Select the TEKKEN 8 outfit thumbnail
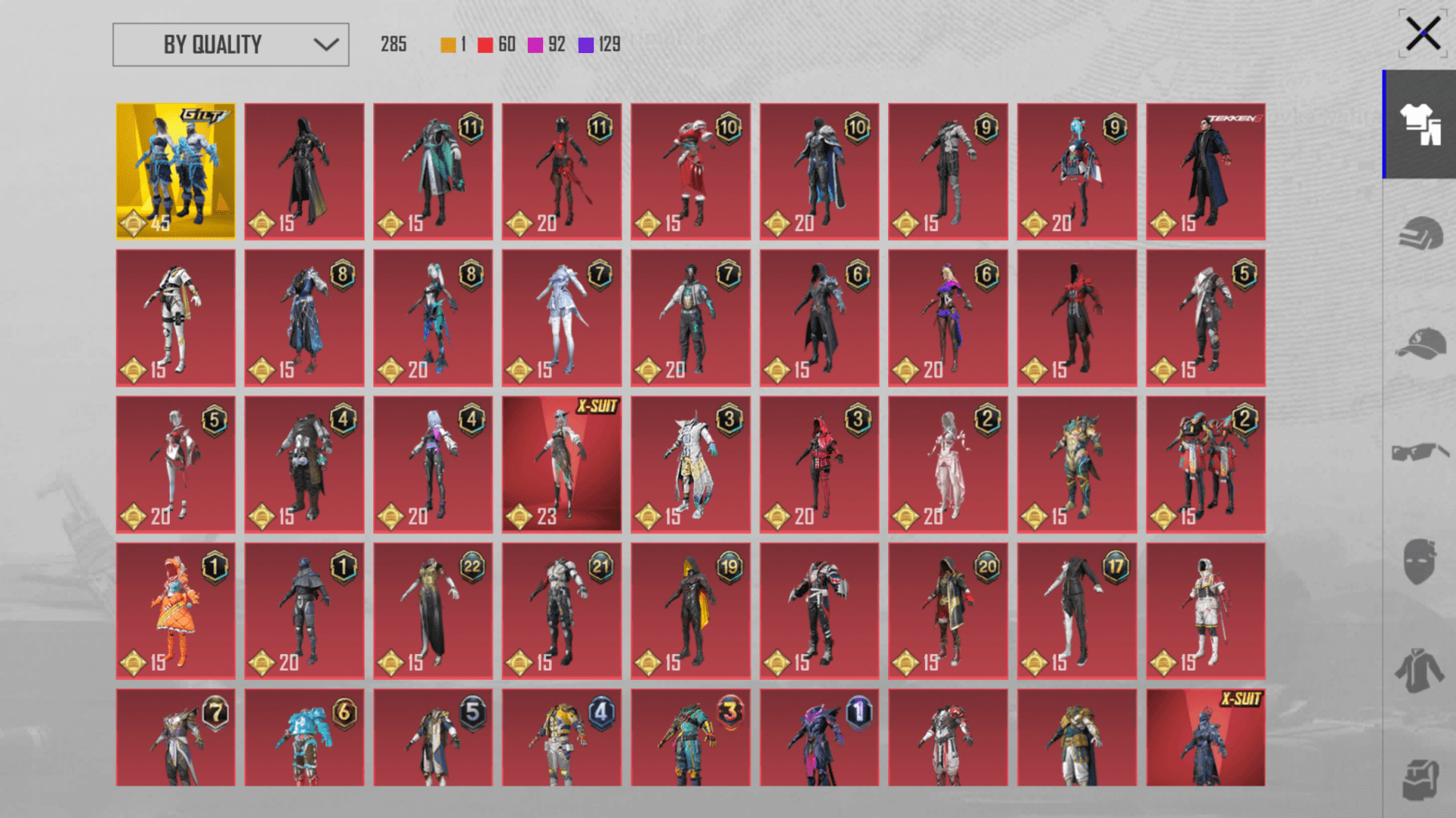This screenshot has width=1456, height=818. click(1205, 171)
